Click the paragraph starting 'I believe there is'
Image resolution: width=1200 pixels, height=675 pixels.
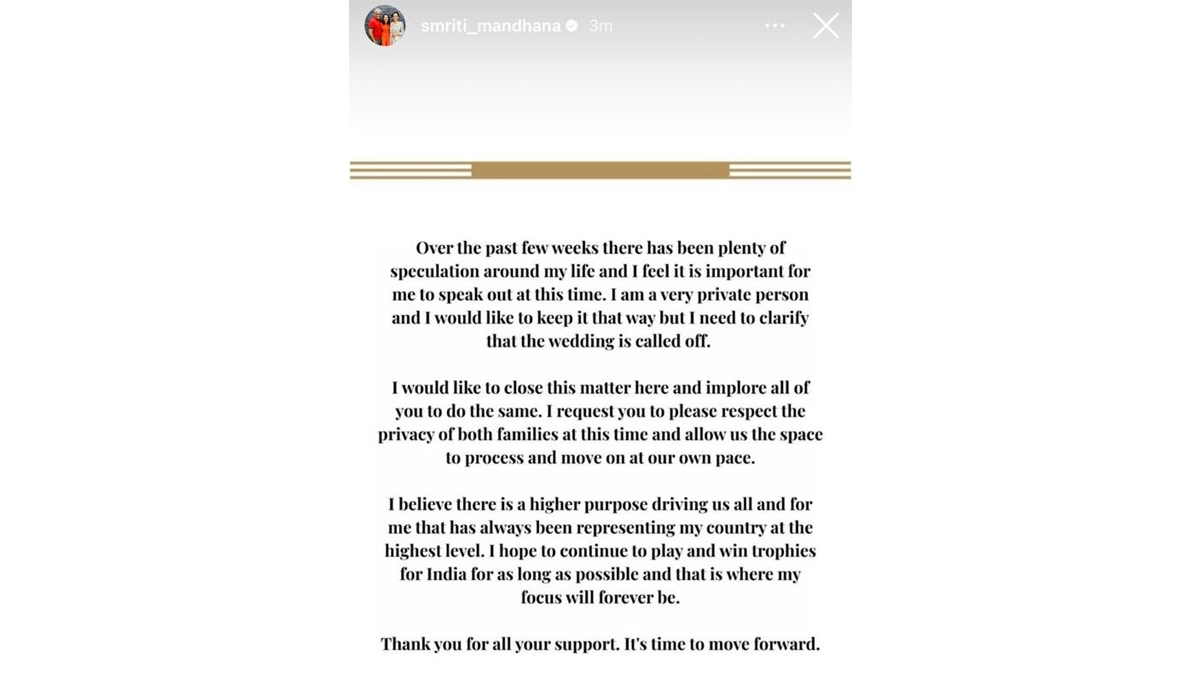[600, 550]
